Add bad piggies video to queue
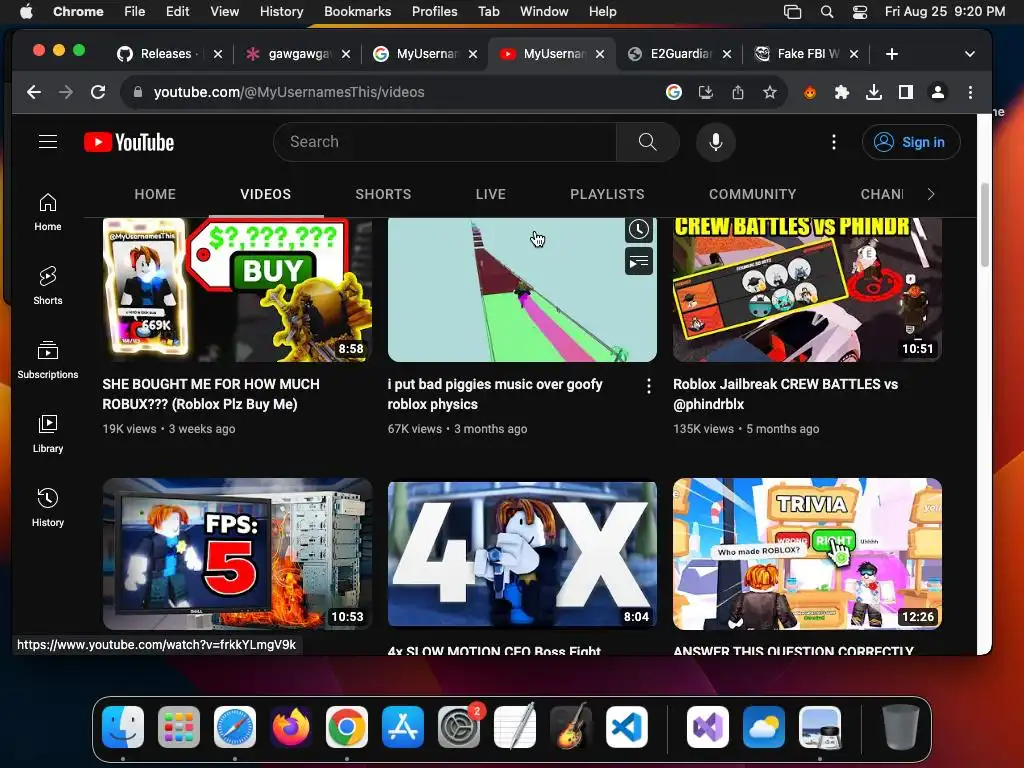The height and width of the screenshot is (768, 1024). (x=639, y=262)
